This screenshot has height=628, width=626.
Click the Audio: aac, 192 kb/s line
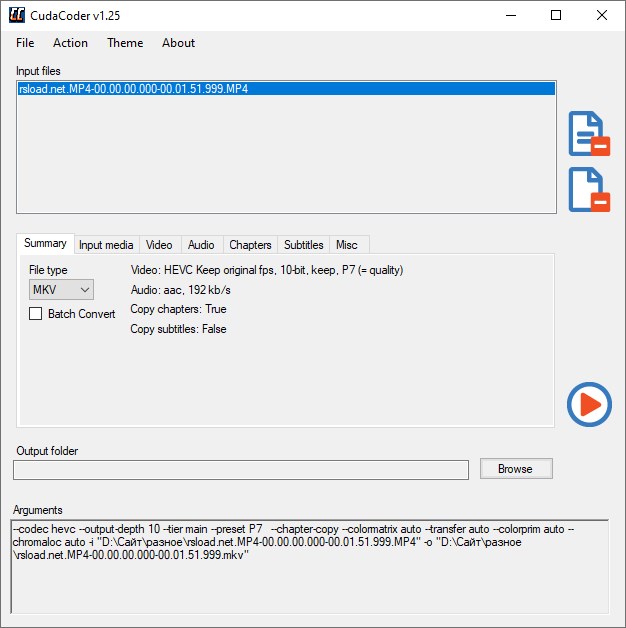[181, 290]
